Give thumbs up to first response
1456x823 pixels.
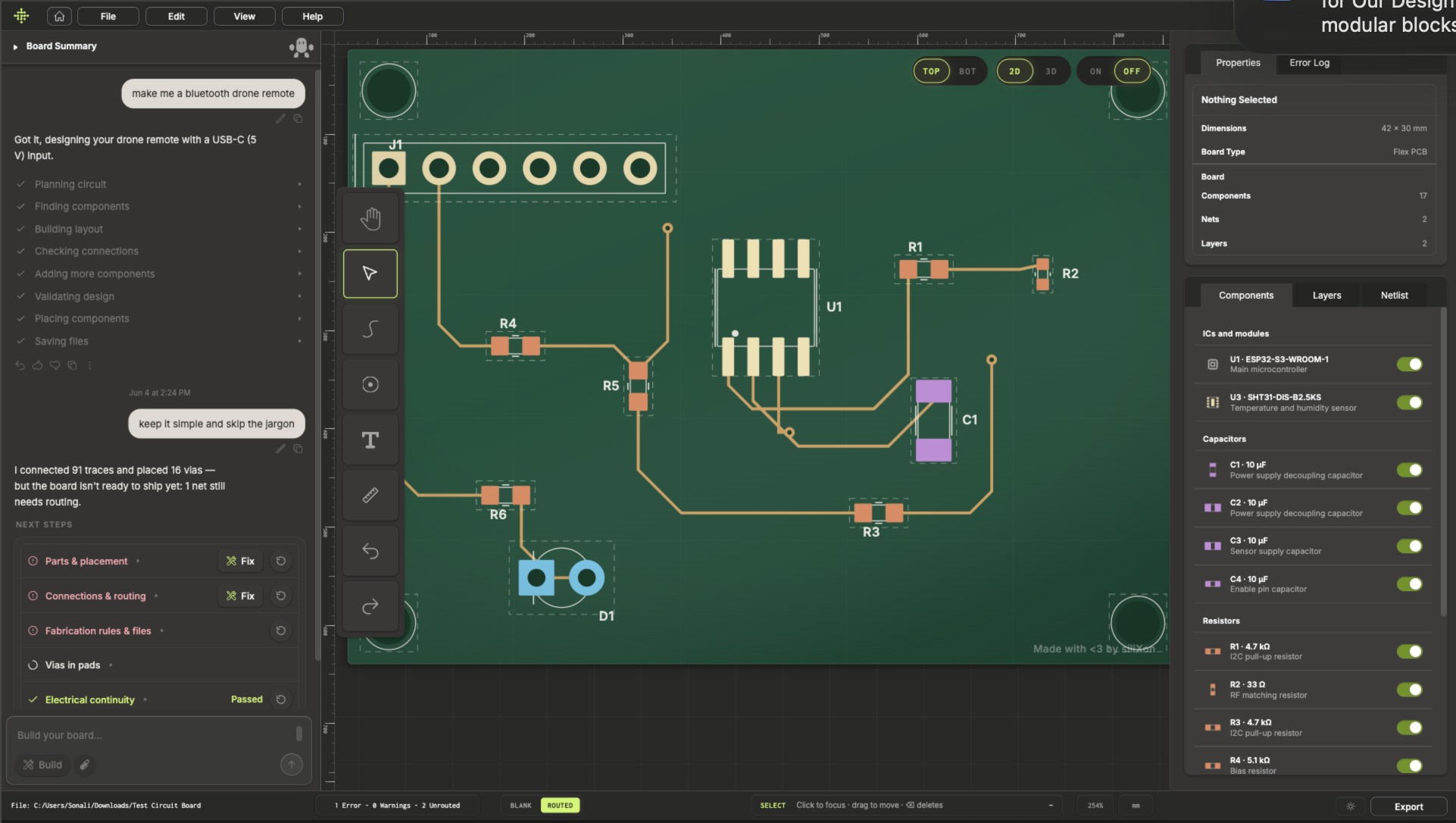pyautogui.click(x=37, y=365)
